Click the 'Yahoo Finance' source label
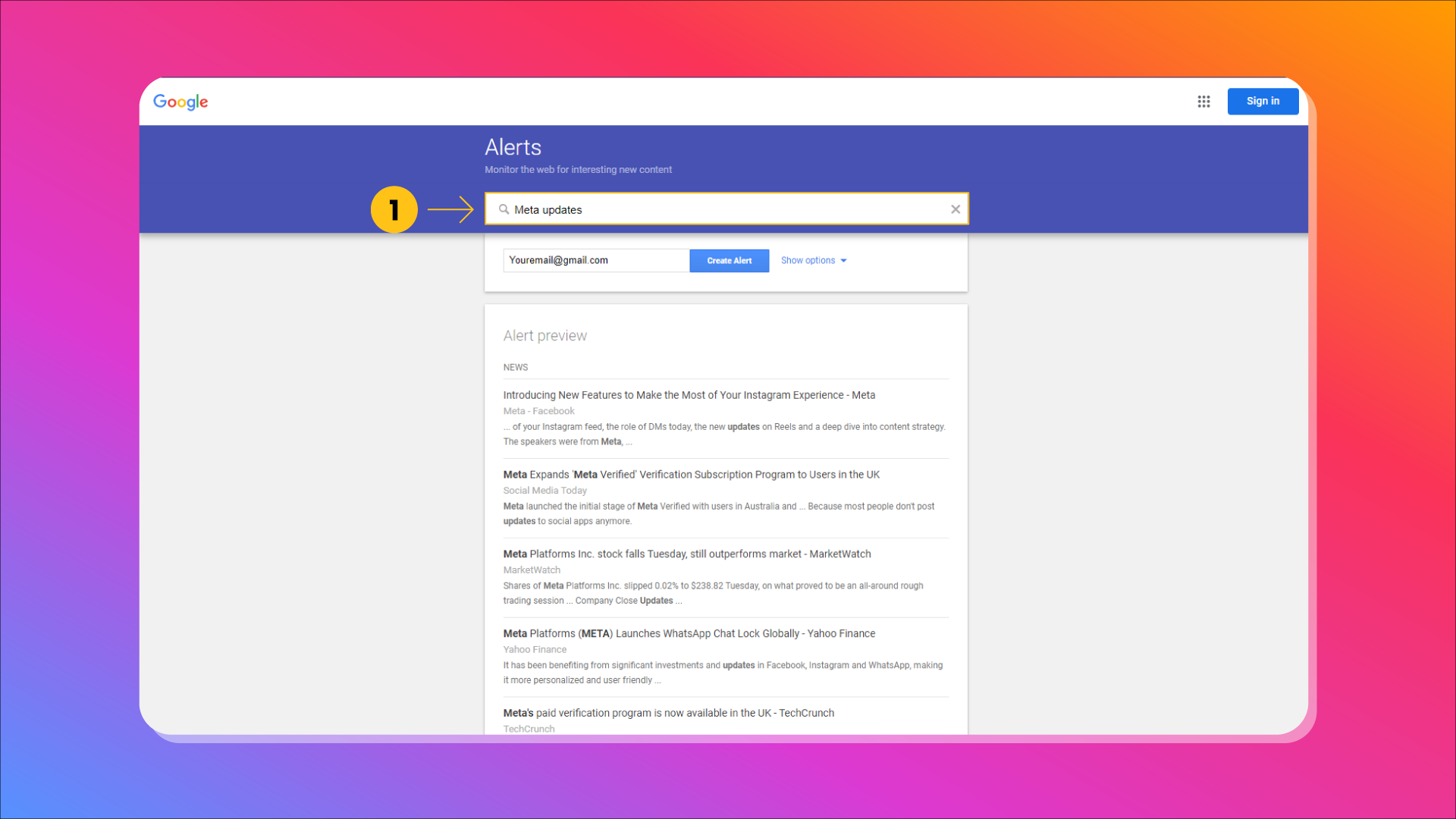This screenshot has height=819, width=1456. pos(535,650)
